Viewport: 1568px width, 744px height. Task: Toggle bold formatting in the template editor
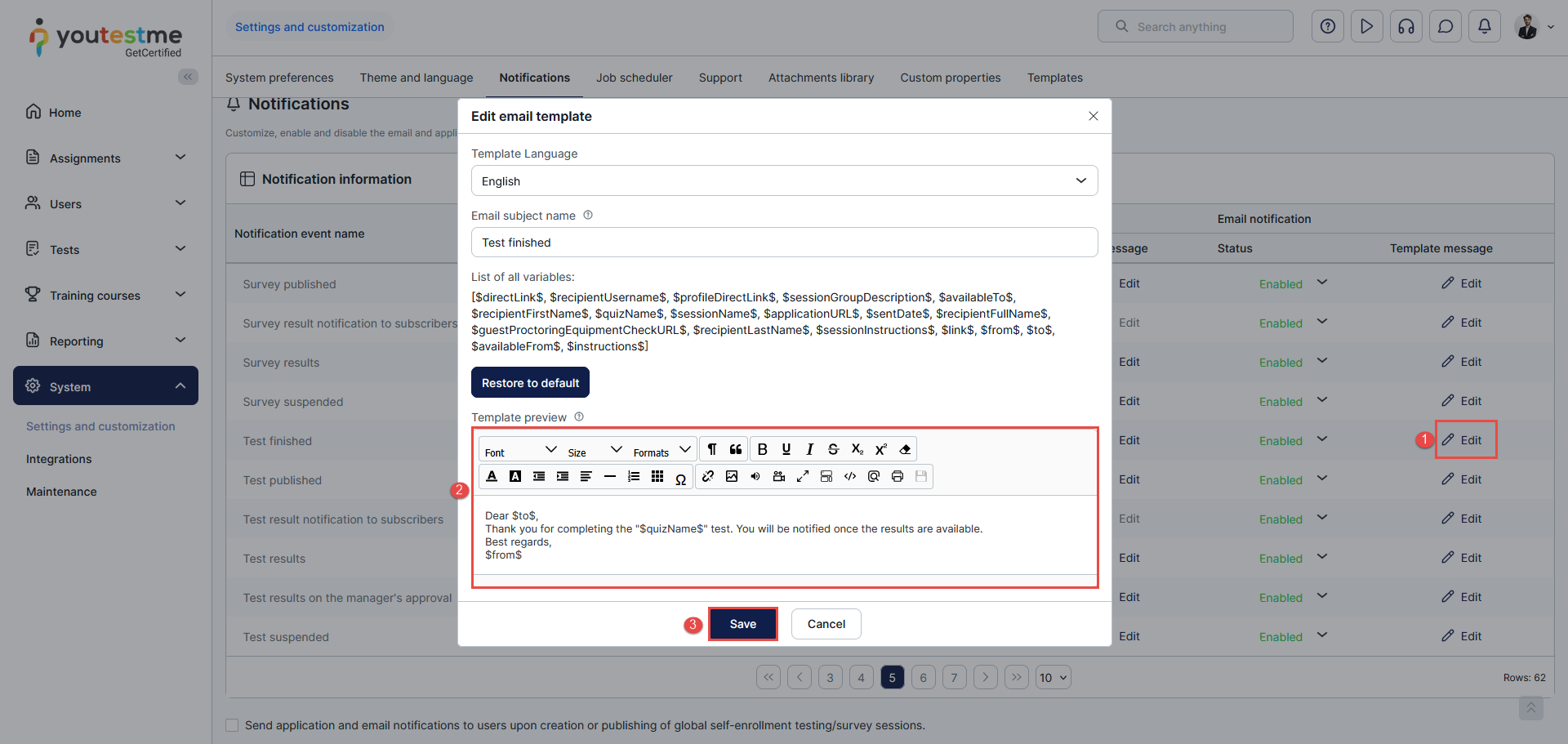tap(762, 449)
